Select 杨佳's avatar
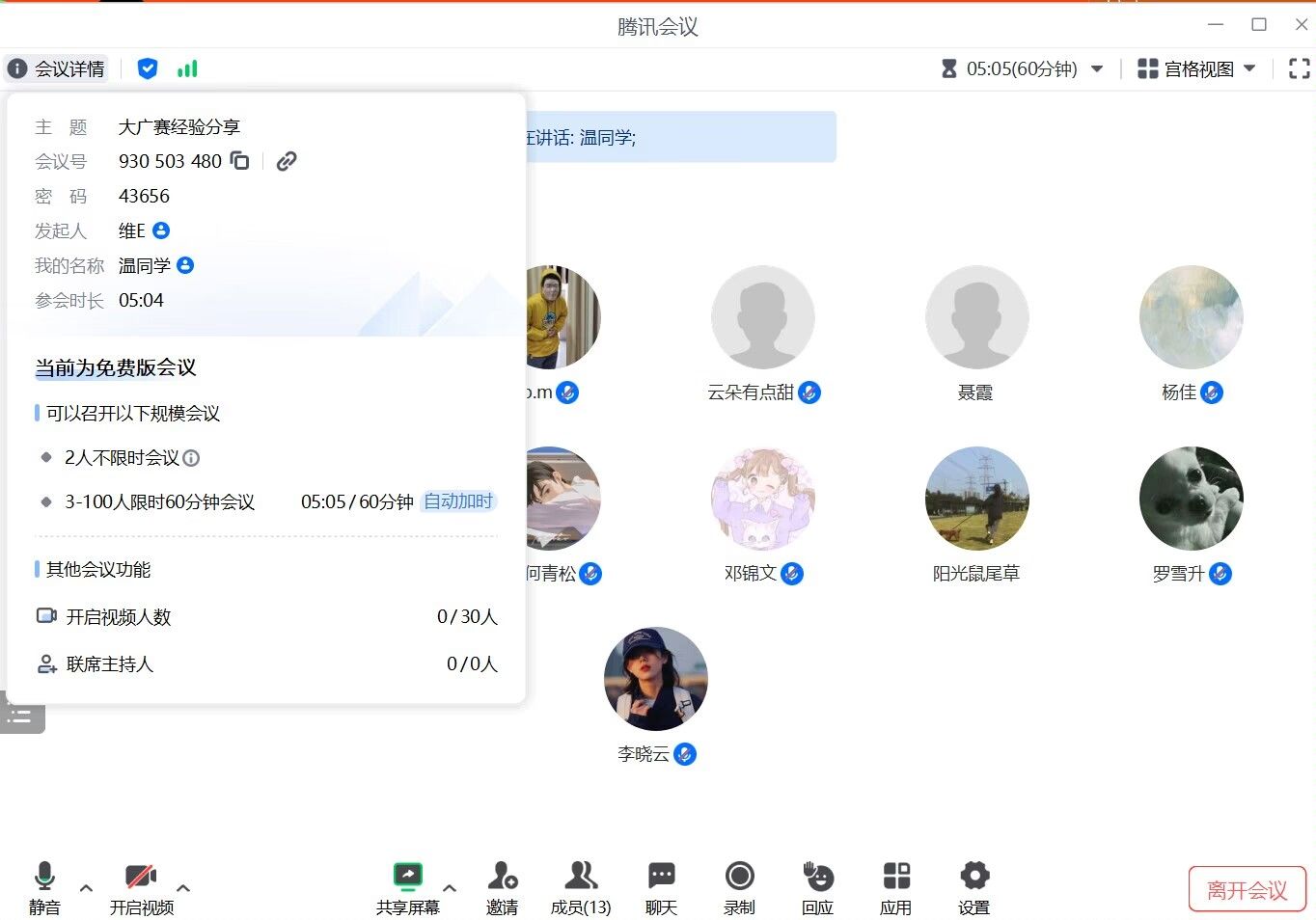This screenshot has width=1316, height=920. 1192,317
